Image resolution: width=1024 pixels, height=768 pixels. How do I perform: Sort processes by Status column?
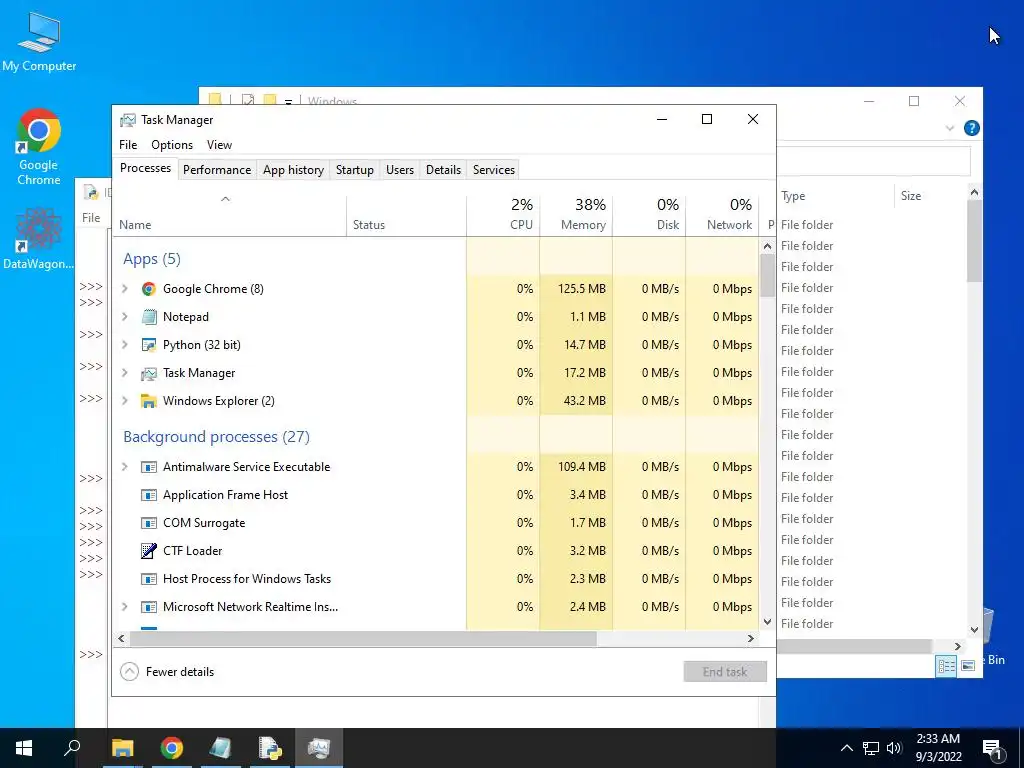[x=406, y=215]
